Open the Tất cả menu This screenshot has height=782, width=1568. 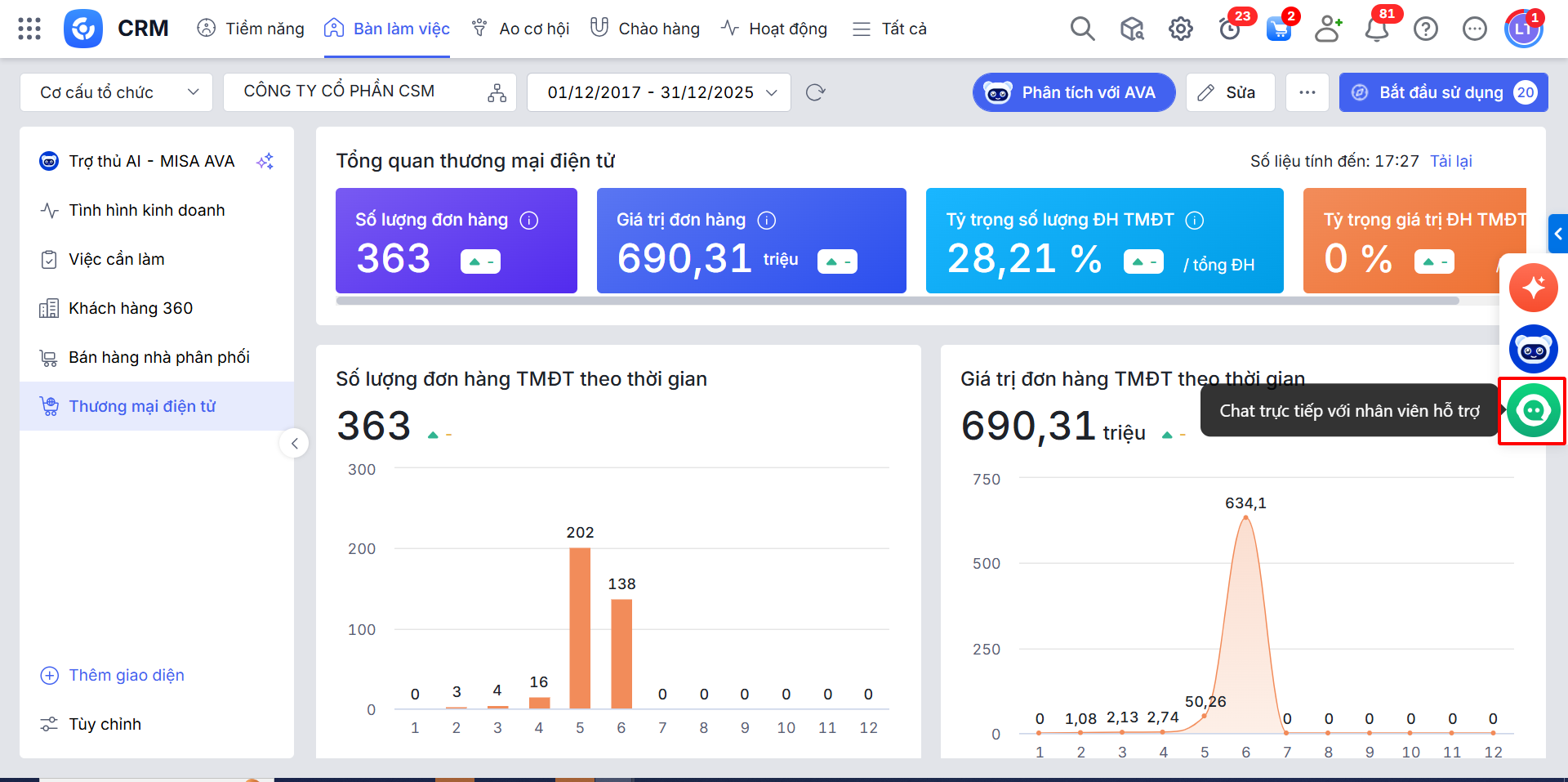tap(889, 29)
